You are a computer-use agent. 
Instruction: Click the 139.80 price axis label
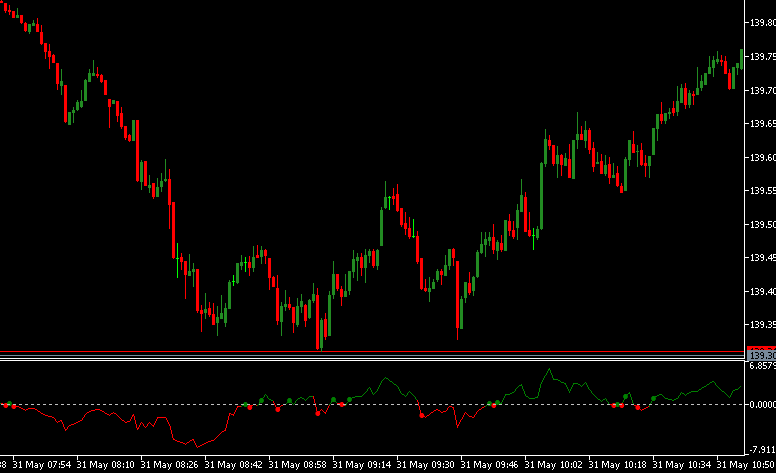[763, 23]
